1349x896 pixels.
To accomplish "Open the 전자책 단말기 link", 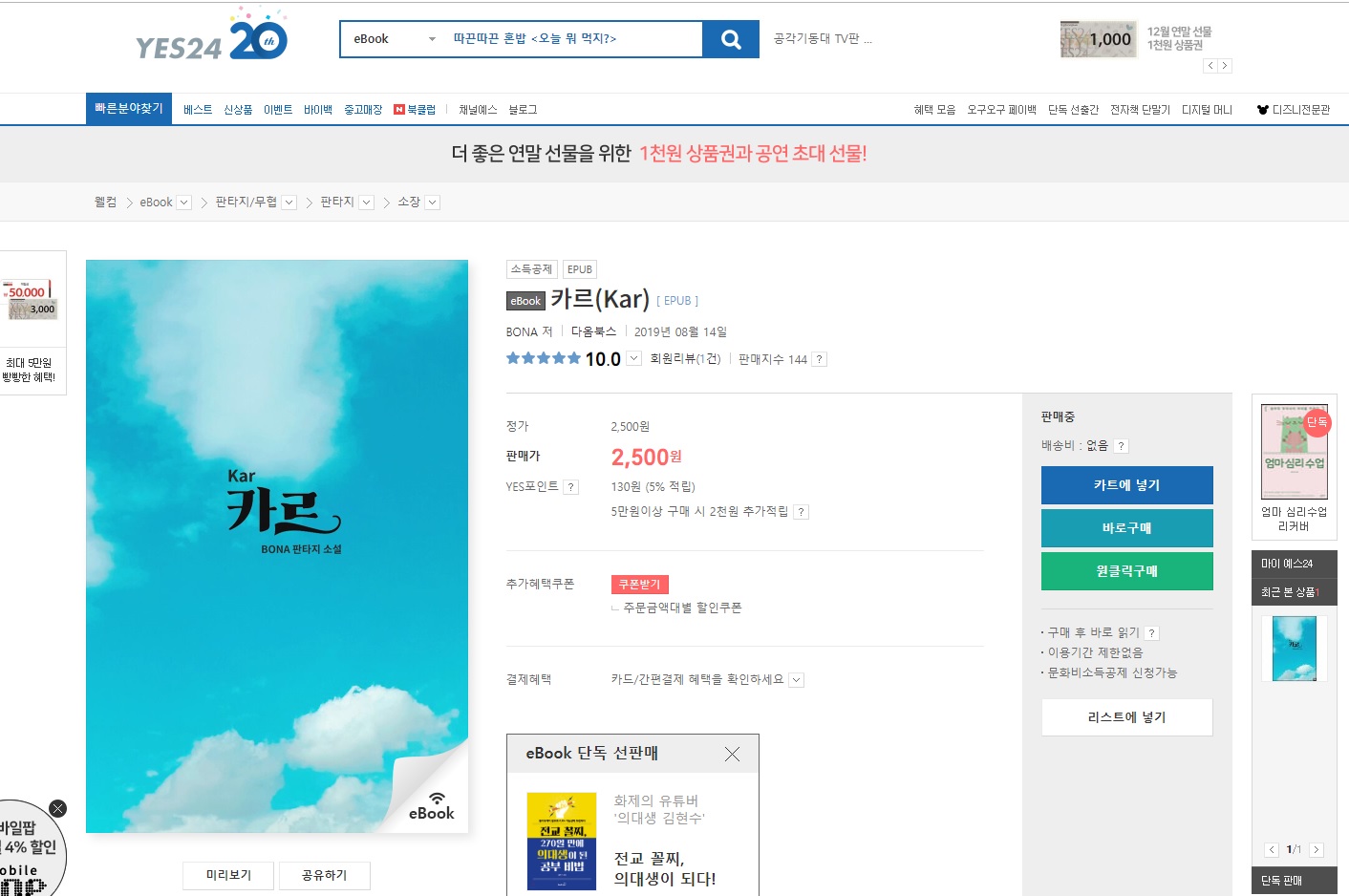I will pos(1140,110).
